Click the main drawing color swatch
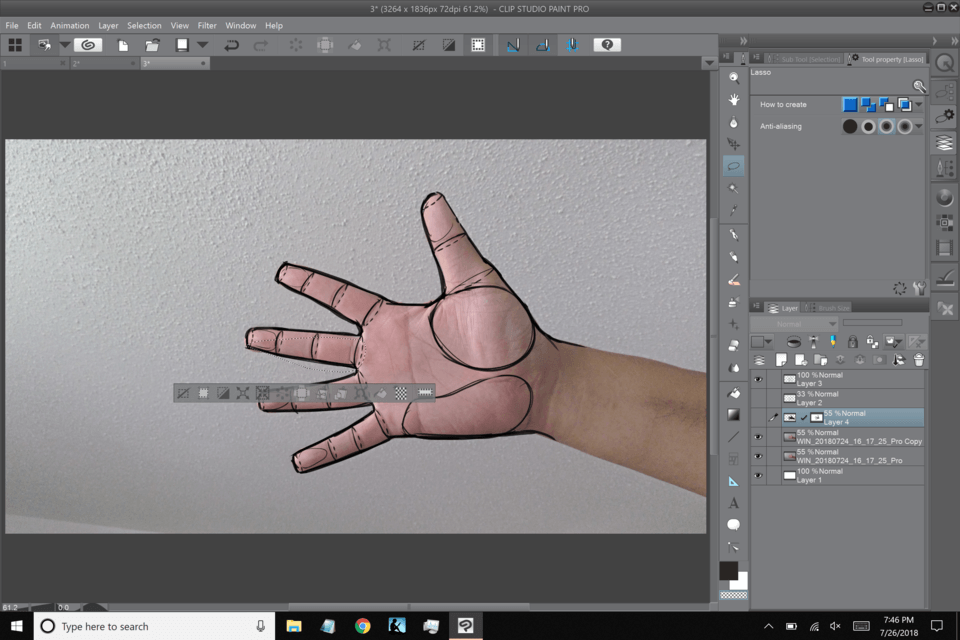This screenshot has width=960, height=640. pyautogui.click(x=729, y=570)
